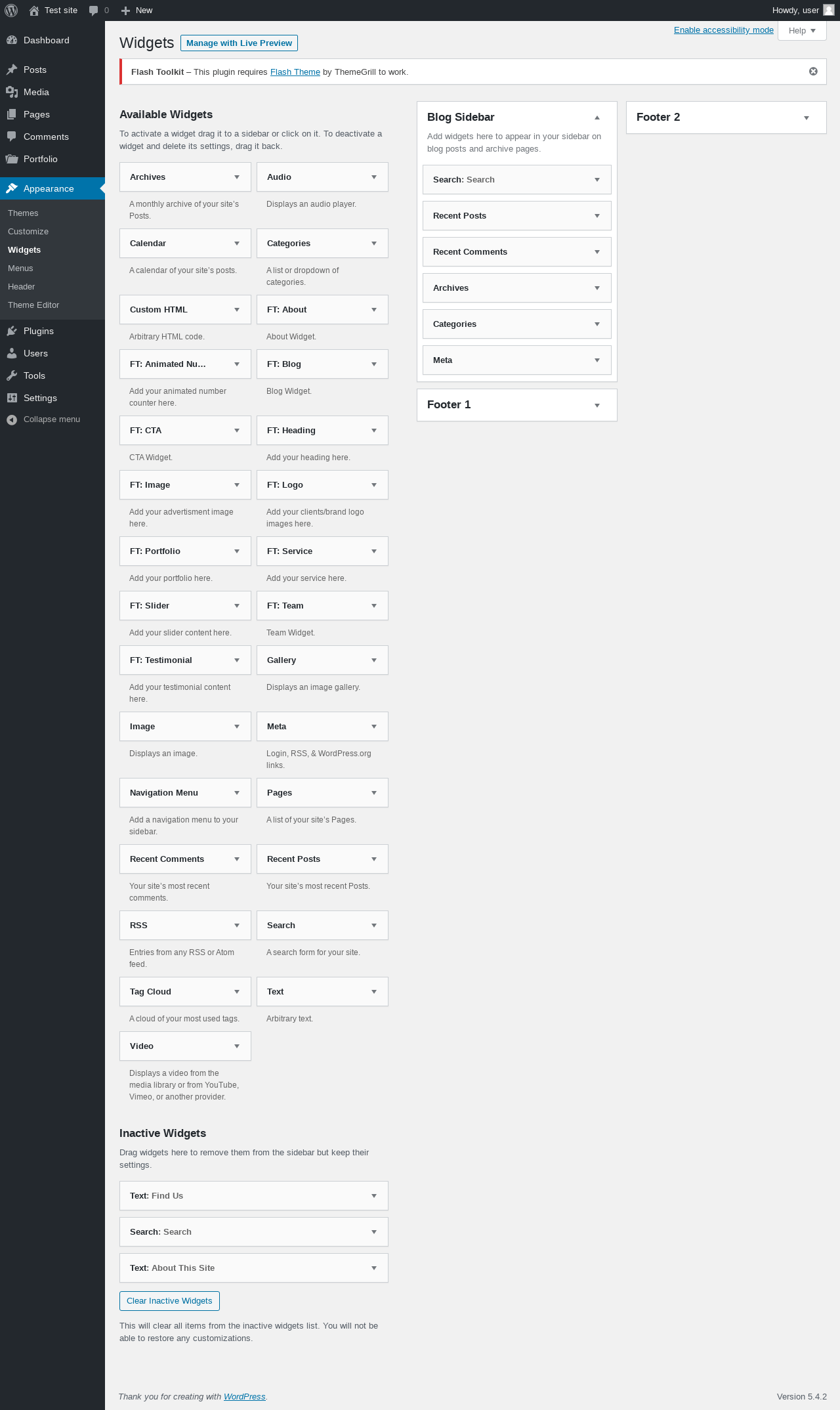Go to the Themes submenu

23,213
